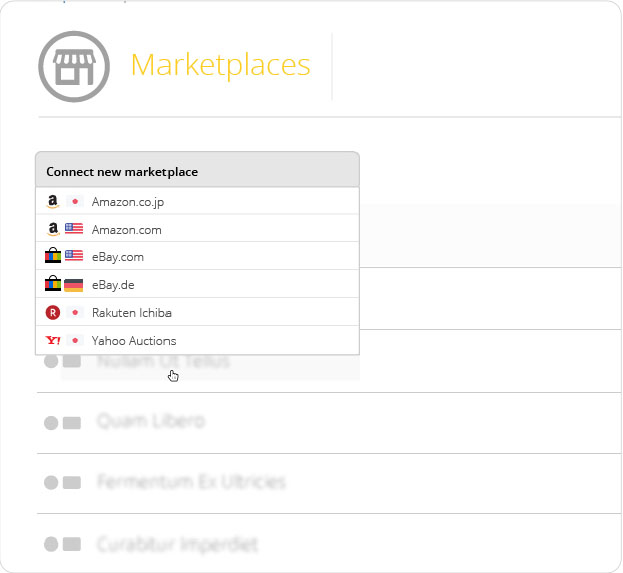Click the Marketplaces page title

pyautogui.click(x=221, y=66)
